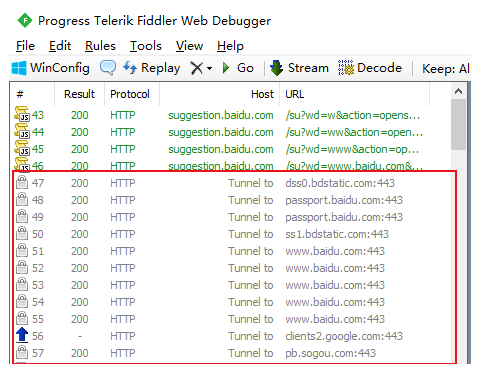
Task: Click the lock icon of session 49
Action: (x=22, y=216)
